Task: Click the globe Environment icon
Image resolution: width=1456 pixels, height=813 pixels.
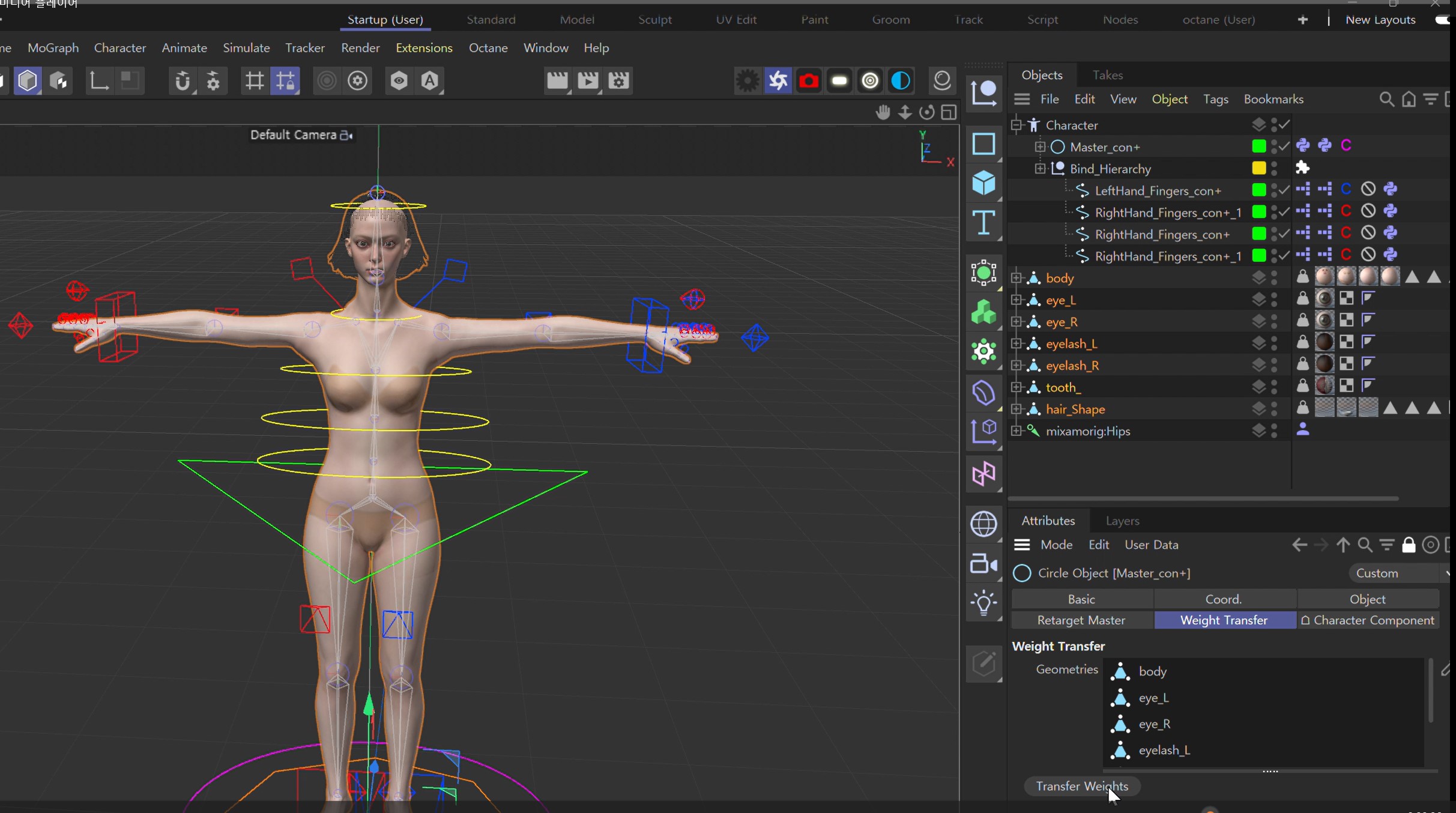Action: (983, 524)
